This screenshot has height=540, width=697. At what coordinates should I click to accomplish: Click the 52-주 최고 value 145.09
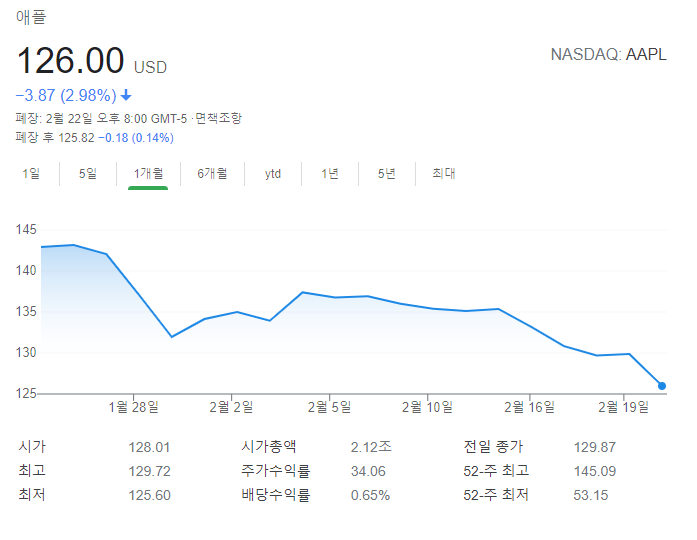[595, 471]
